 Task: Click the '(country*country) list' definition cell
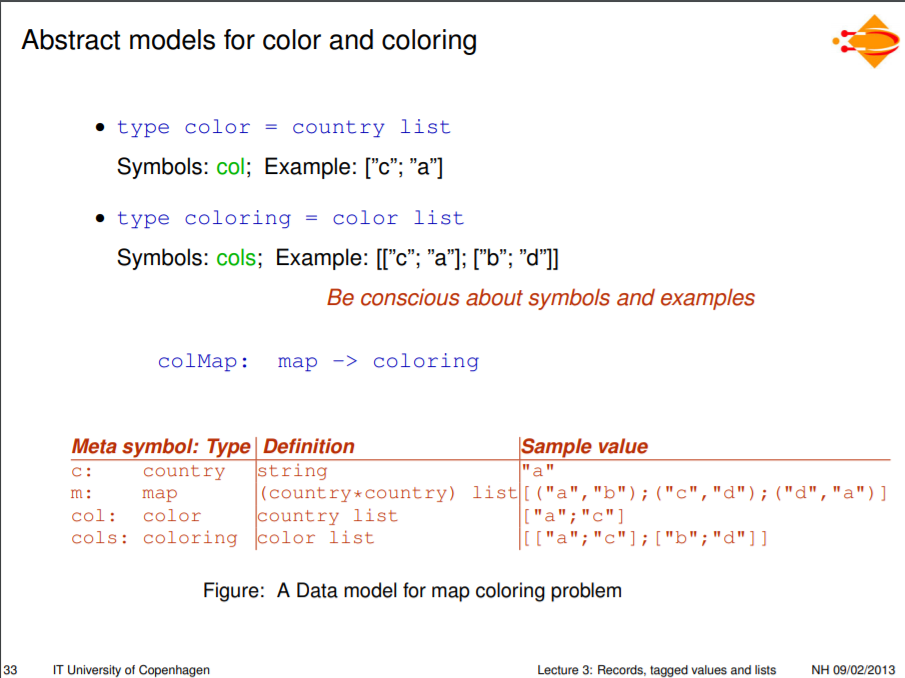click(387, 493)
